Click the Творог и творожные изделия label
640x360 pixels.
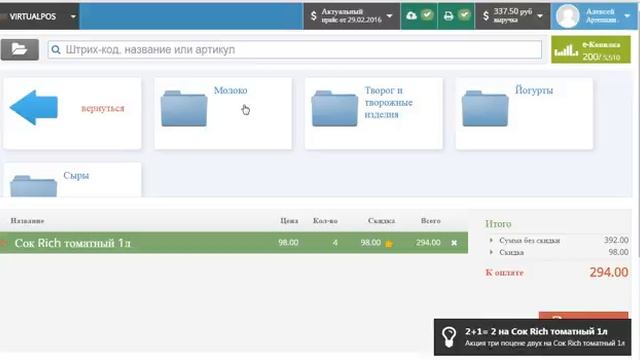pyautogui.click(x=389, y=102)
